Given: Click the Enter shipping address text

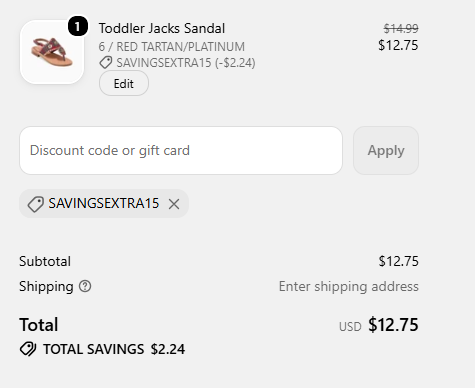Looking at the screenshot, I should tap(349, 286).
